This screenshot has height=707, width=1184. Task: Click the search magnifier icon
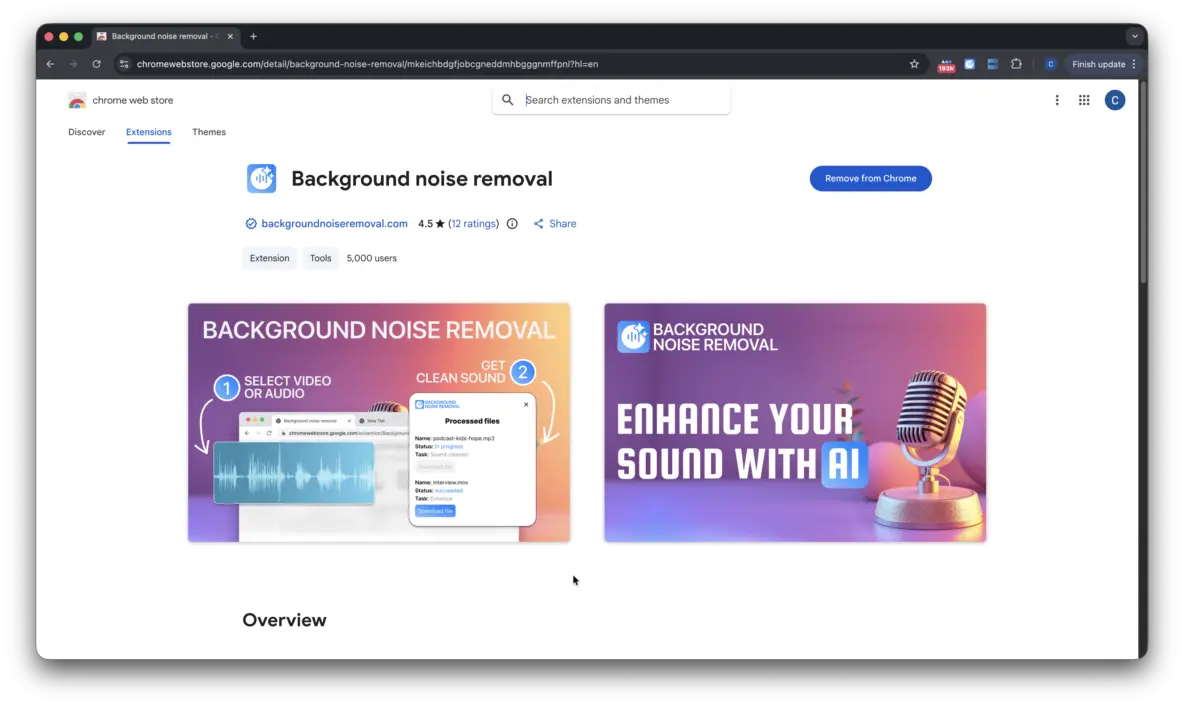507,100
